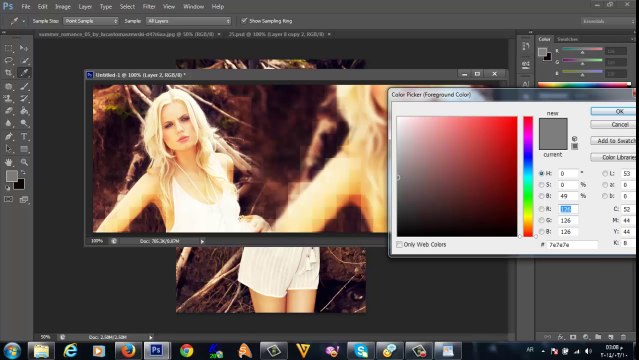The height and width of the screenshot is (360, 639).
Task: Select the Lasso tool
Action: coord(8,60)
